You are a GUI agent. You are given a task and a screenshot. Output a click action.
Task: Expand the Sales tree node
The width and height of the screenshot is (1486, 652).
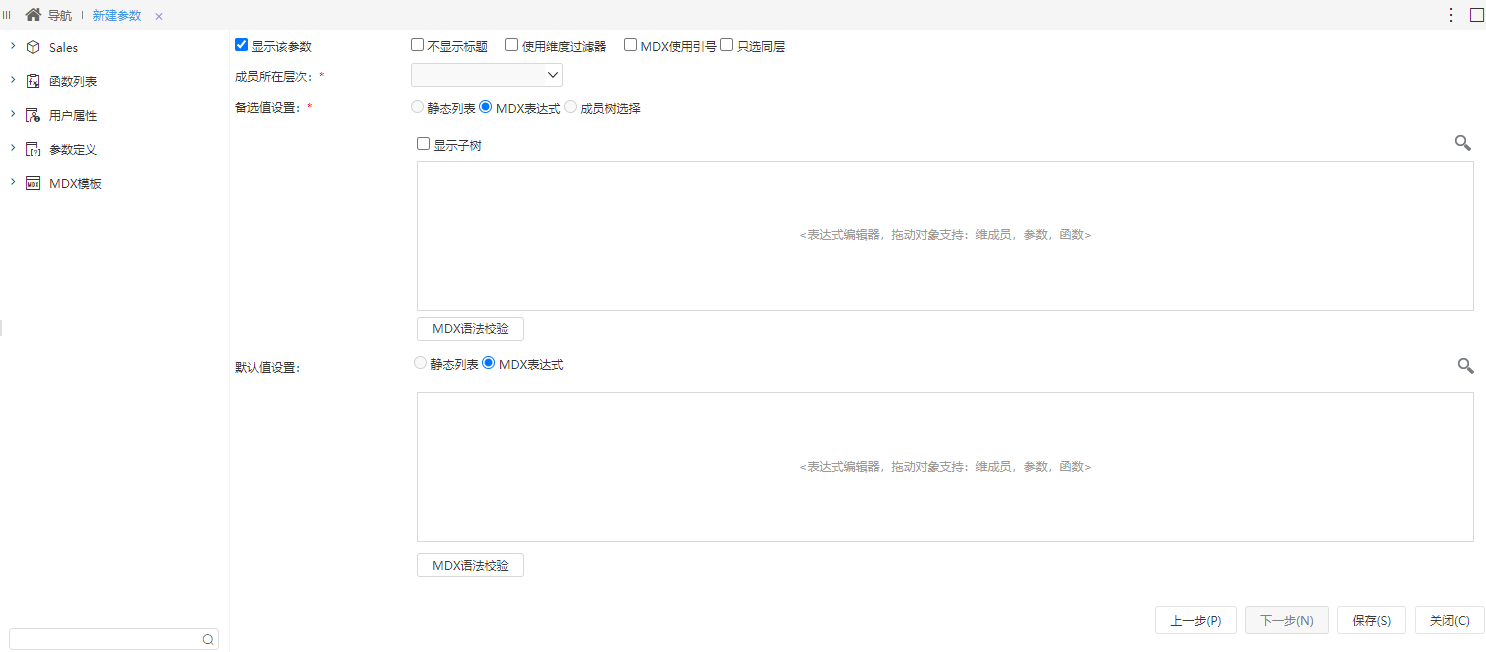click(x=12, y=46)
